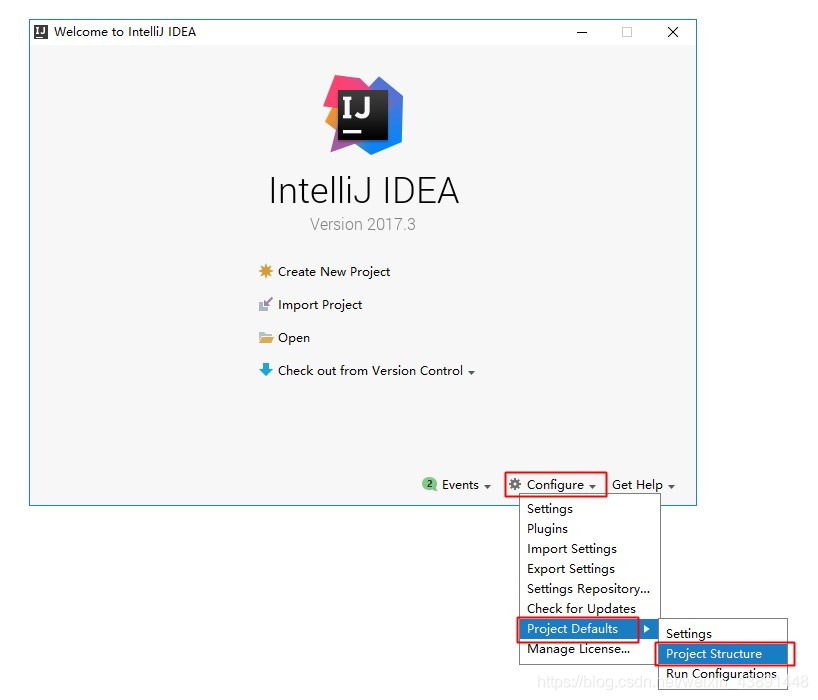This screenshot has height=700, width=818.
Task: Expand Check out from Version Control arrow
Action: (472, 372)
